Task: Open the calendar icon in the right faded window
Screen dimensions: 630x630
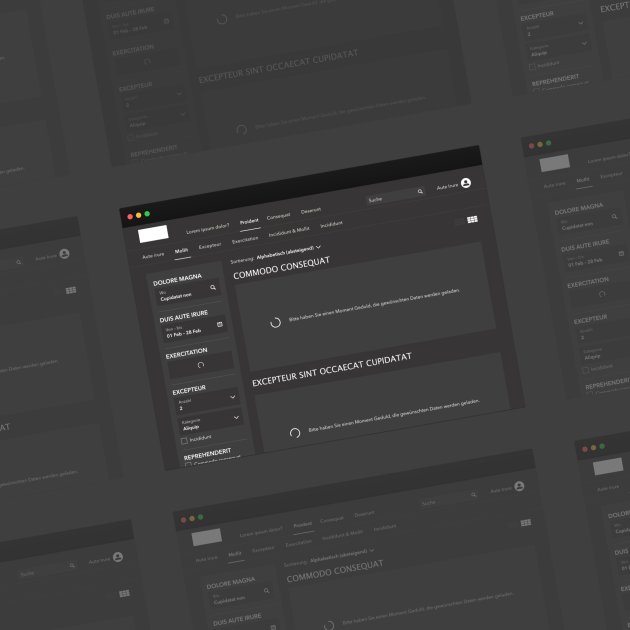Action: (x=621, y=254)
